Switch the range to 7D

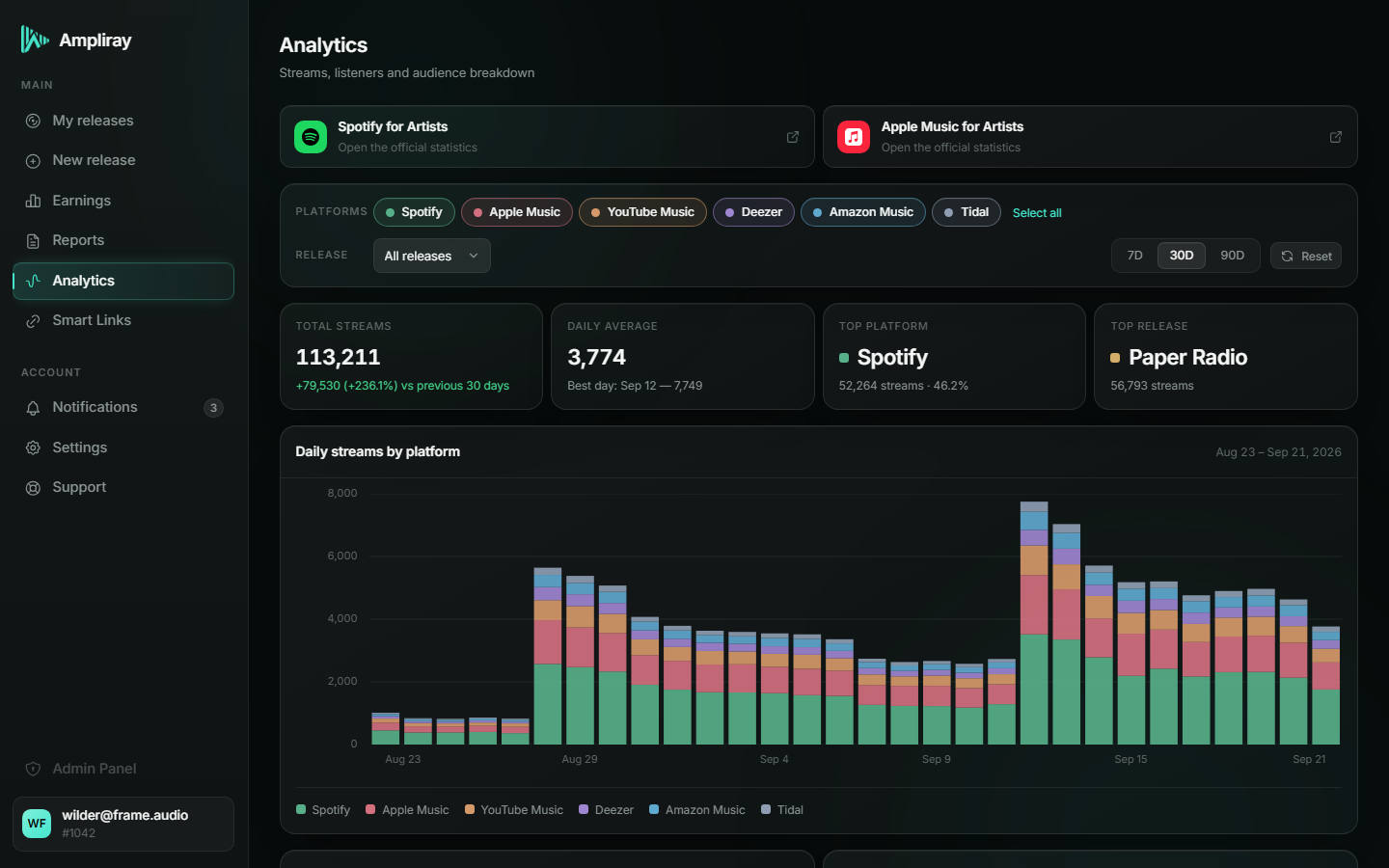(1135, 256)
